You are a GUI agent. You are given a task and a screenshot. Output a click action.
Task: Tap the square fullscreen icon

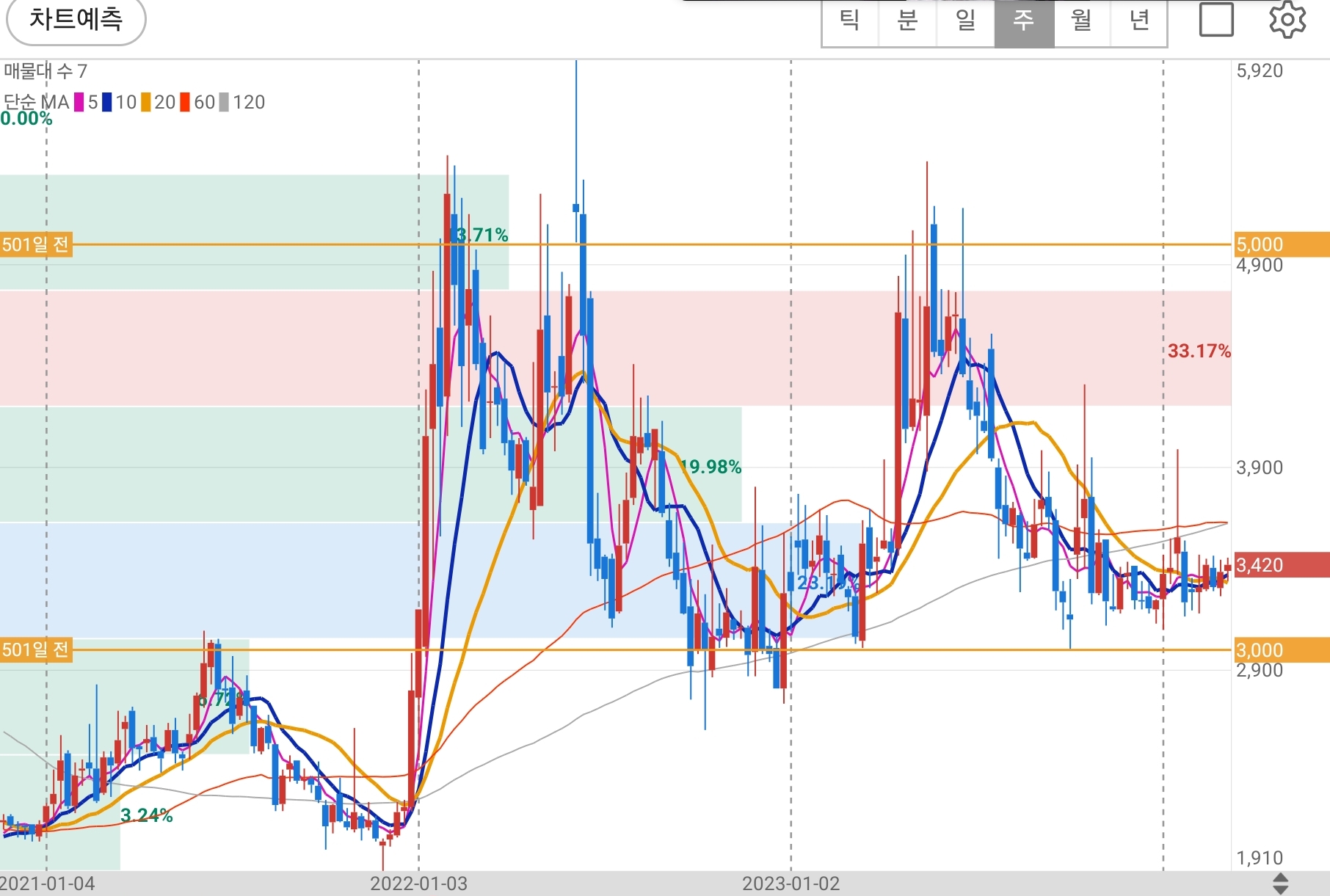click(1216, 20)
